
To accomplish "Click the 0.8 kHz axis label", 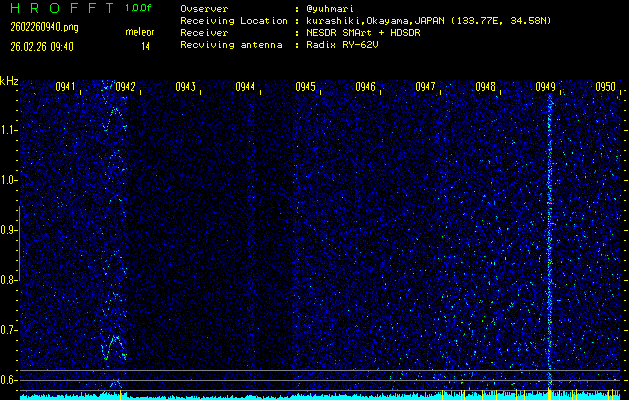I will click(7, 280).
